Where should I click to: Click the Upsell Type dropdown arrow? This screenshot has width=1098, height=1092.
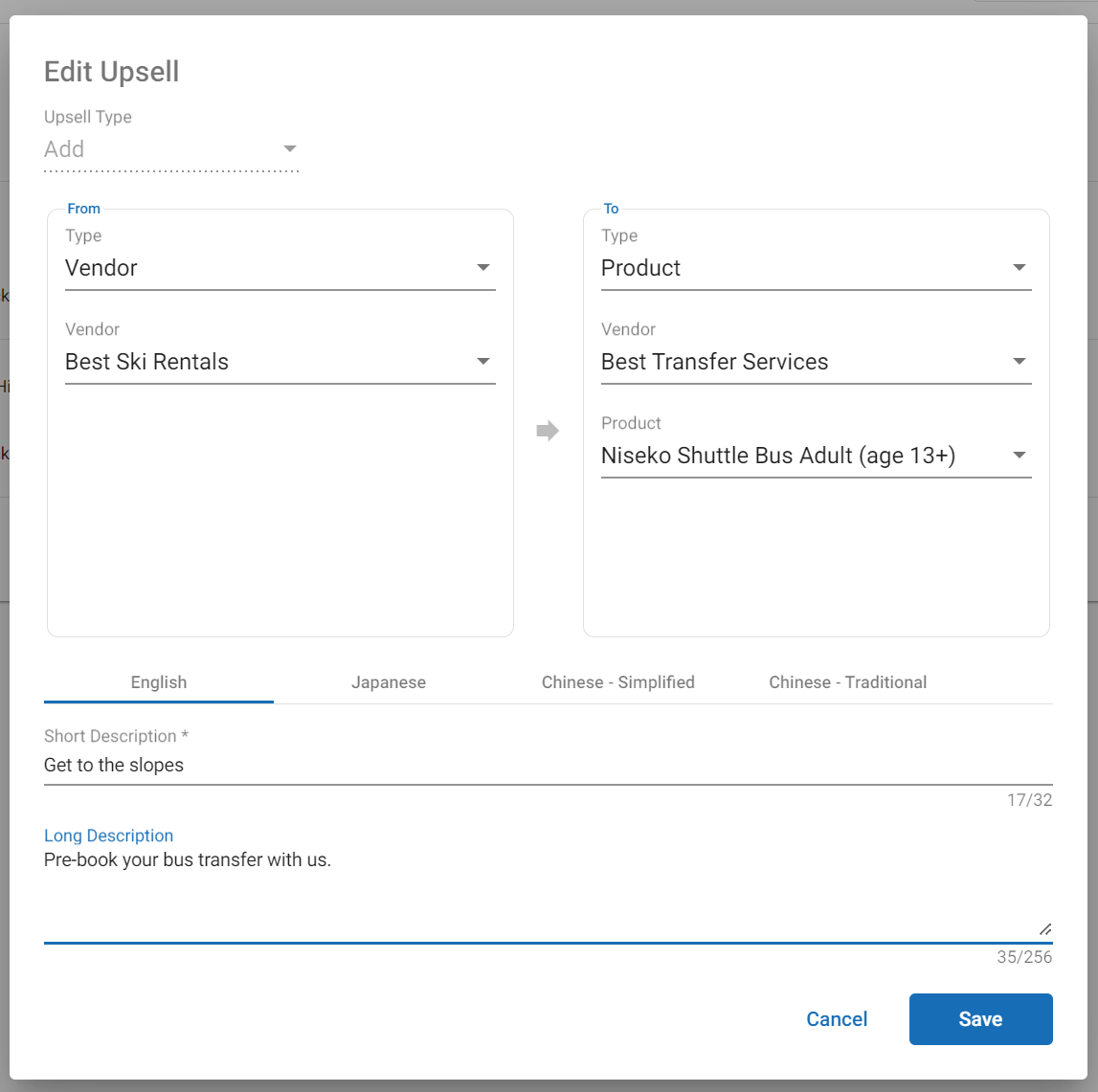pos(289,149)
